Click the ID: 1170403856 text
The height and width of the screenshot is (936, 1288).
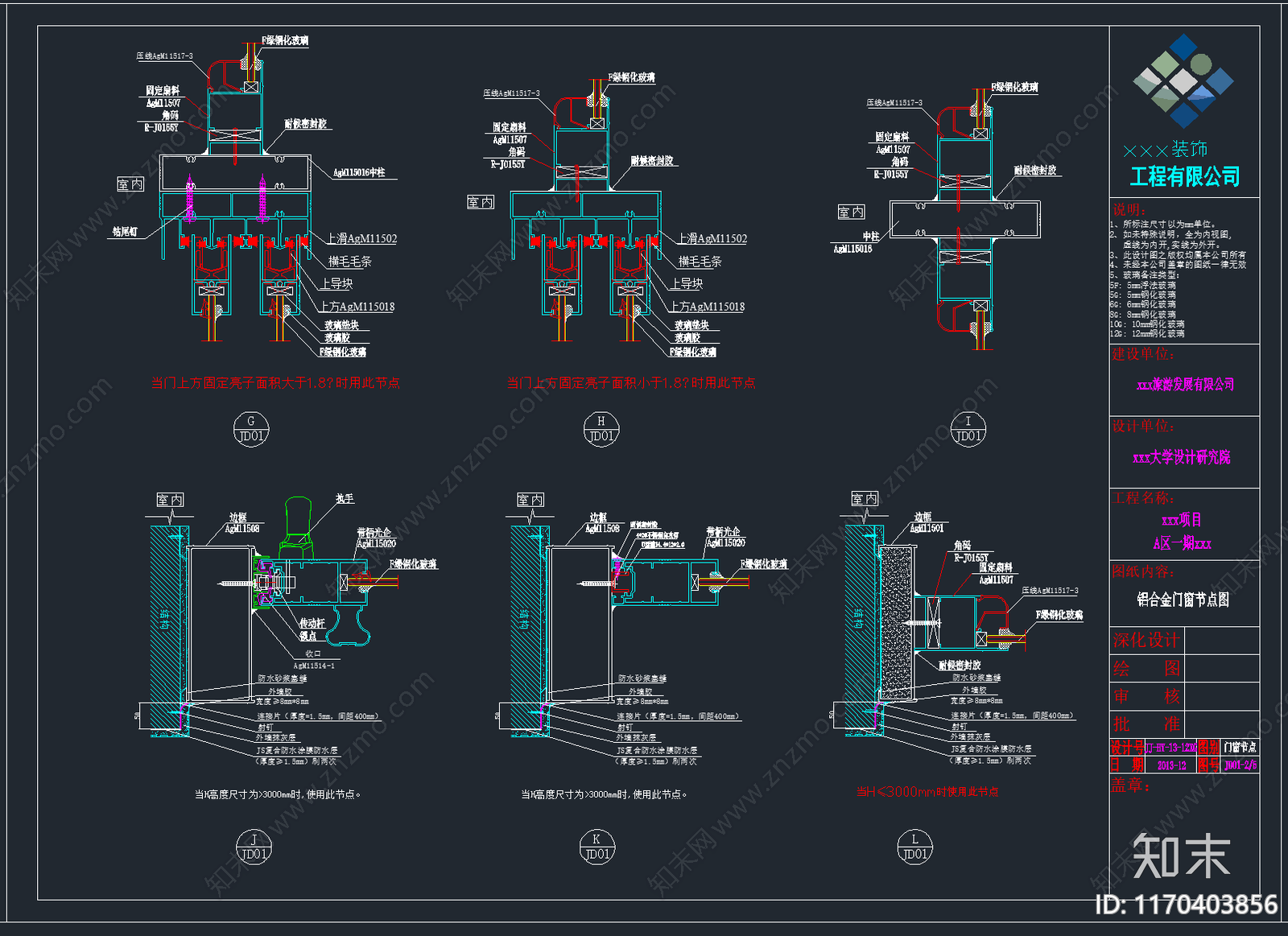[1187, 905]
